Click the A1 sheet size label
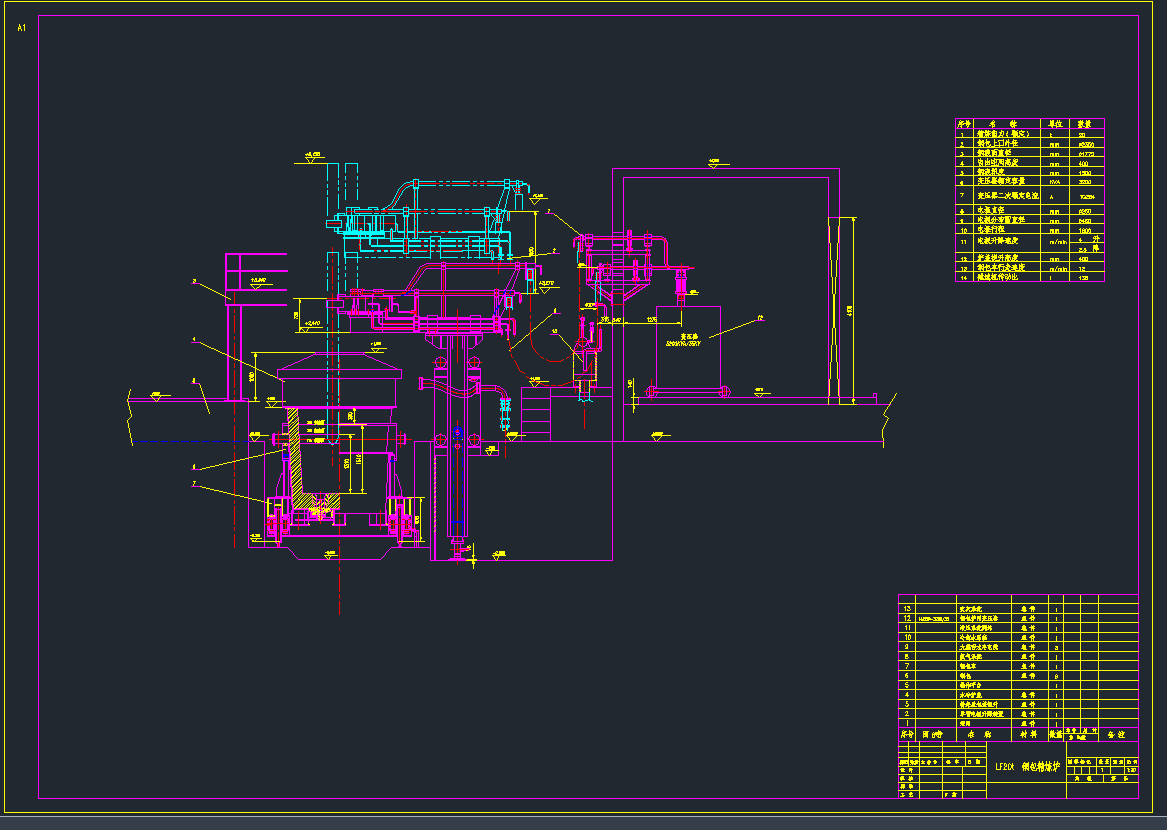 point(21,28)
